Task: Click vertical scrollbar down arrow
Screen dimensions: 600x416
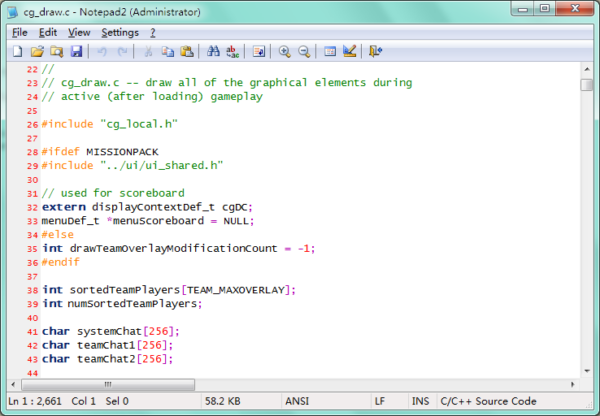Action: point(587,371)
